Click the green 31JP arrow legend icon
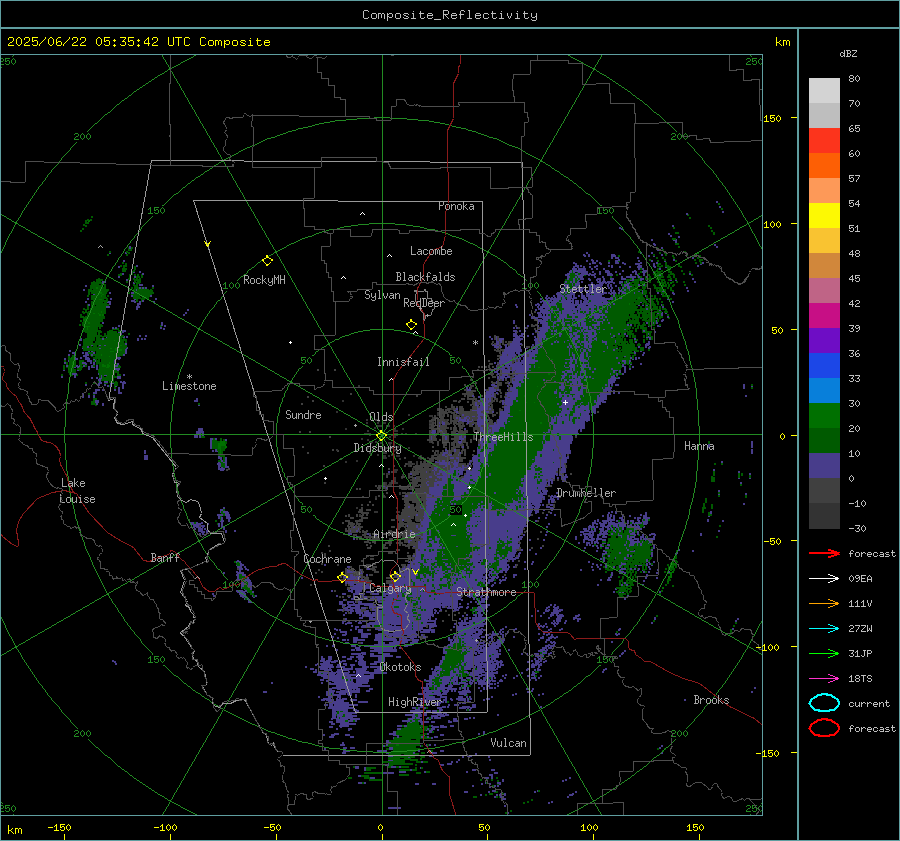The image size is (900, 841). (x=824, y=653)
